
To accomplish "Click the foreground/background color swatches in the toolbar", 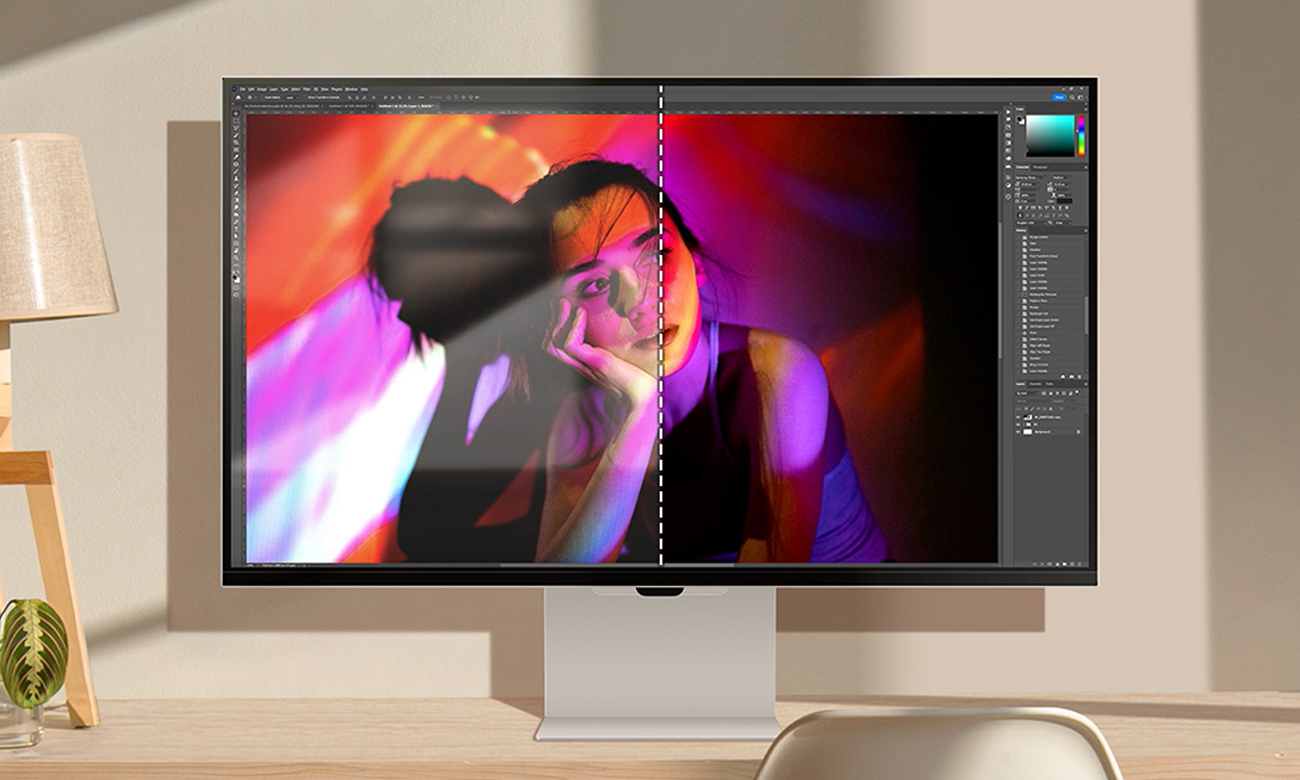I will coord(237,276).
